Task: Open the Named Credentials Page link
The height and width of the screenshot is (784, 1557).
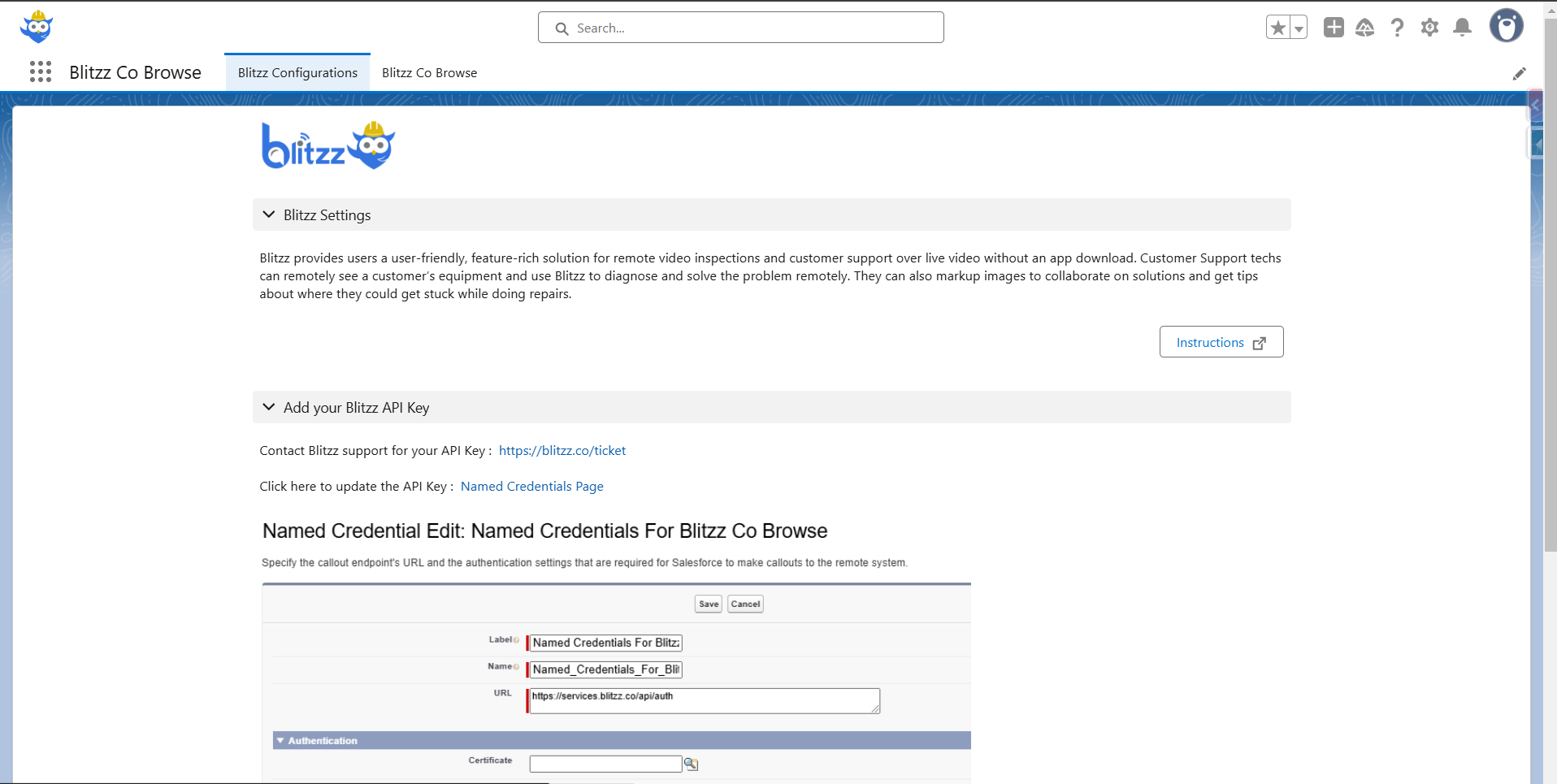Action: coord(532,486)
